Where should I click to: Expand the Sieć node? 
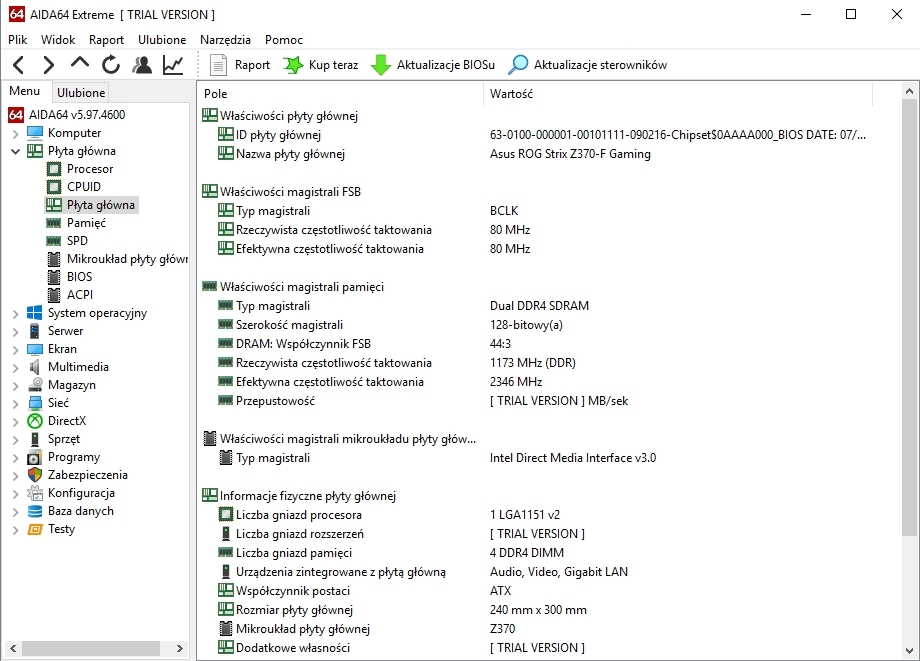click(15, 404)
